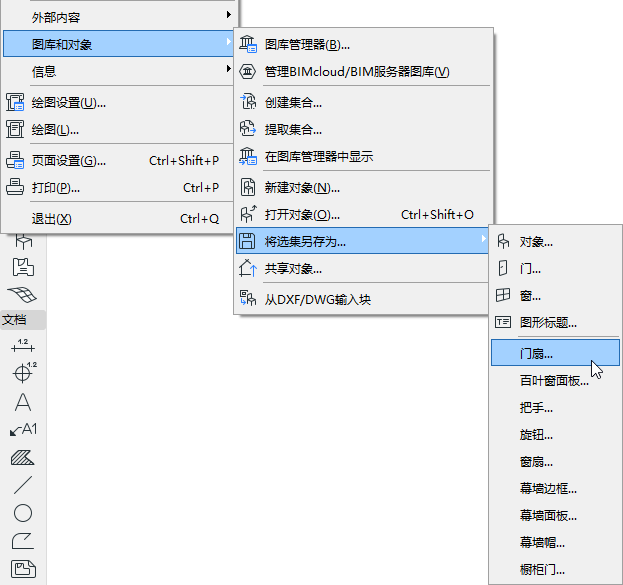Image resolution: width=623 pixels, height=585 pixels.
Task: Expand arrow beside 将选集另存为...
Action: [x=483, y=238]
